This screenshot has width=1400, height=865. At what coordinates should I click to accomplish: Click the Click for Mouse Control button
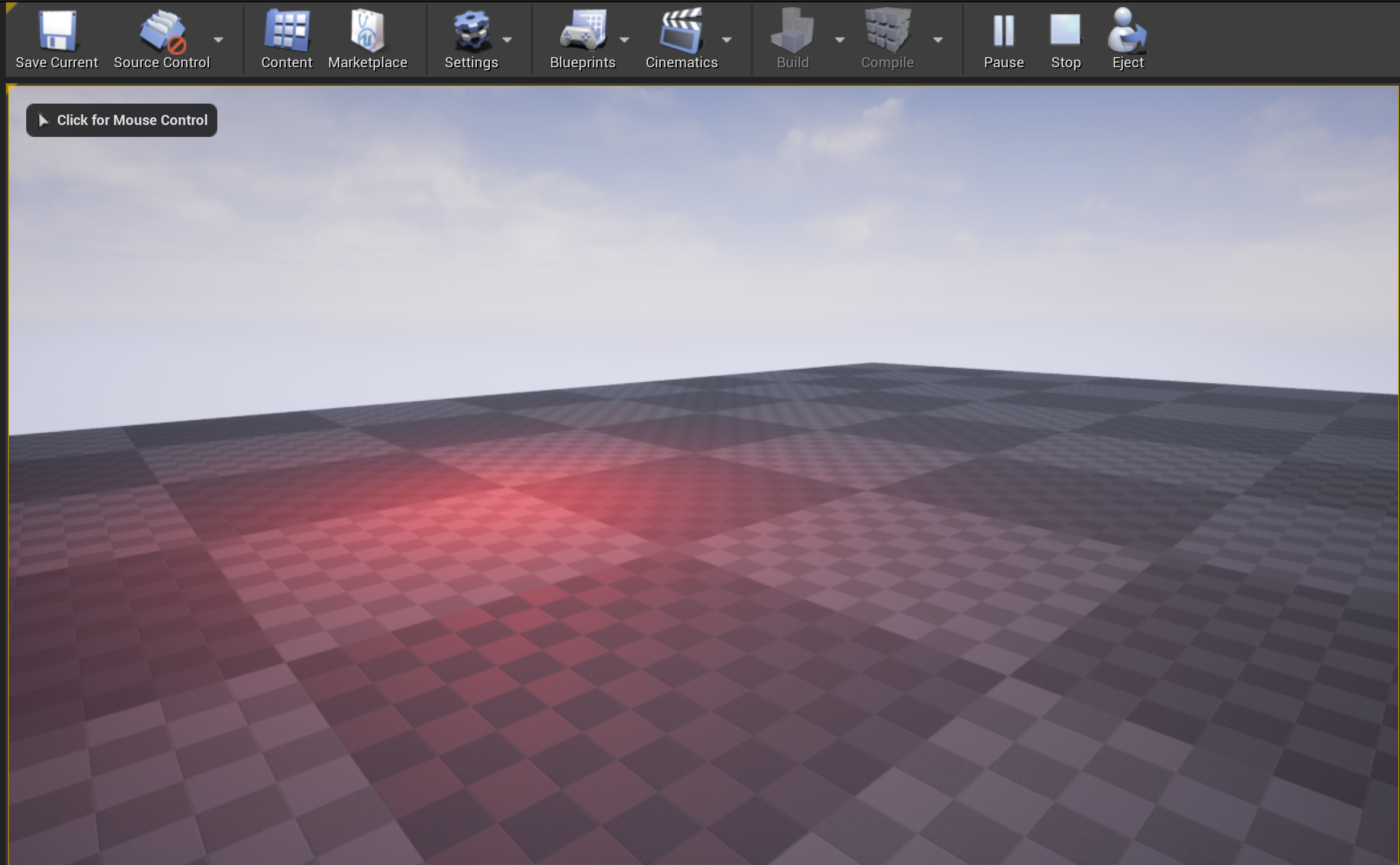pyautogui.click(x=121, y=120)
